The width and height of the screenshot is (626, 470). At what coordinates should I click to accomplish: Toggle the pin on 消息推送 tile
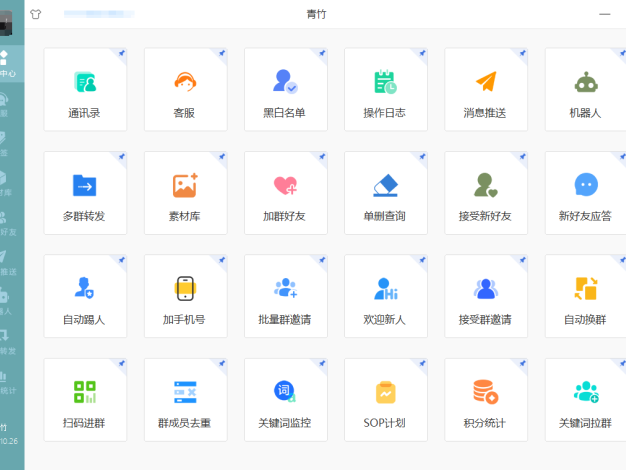(523, 53)
